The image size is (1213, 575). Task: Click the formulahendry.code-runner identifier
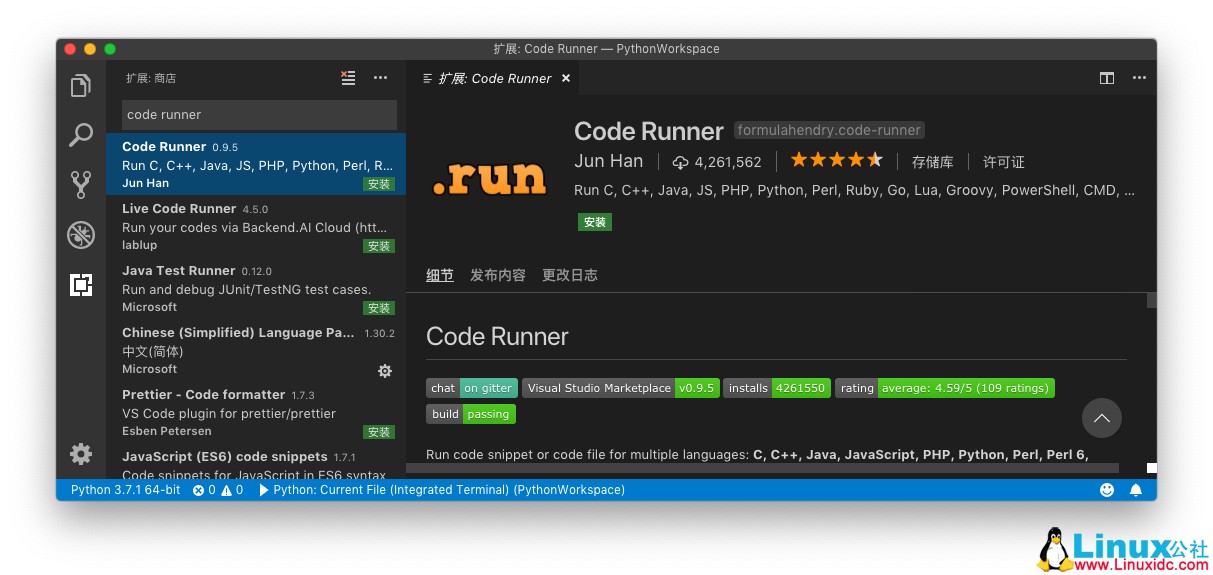click(x=829, y=130)
